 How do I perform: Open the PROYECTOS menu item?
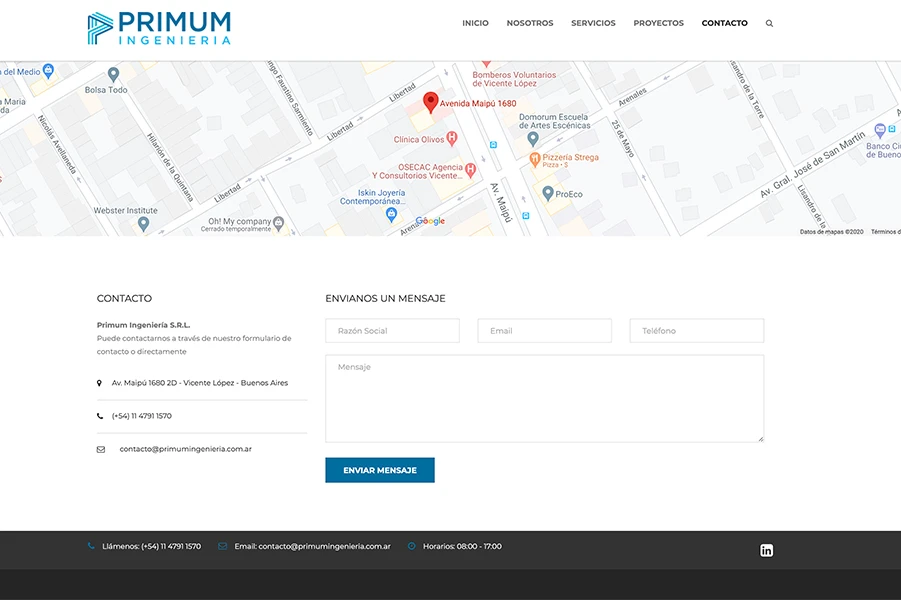658,23
